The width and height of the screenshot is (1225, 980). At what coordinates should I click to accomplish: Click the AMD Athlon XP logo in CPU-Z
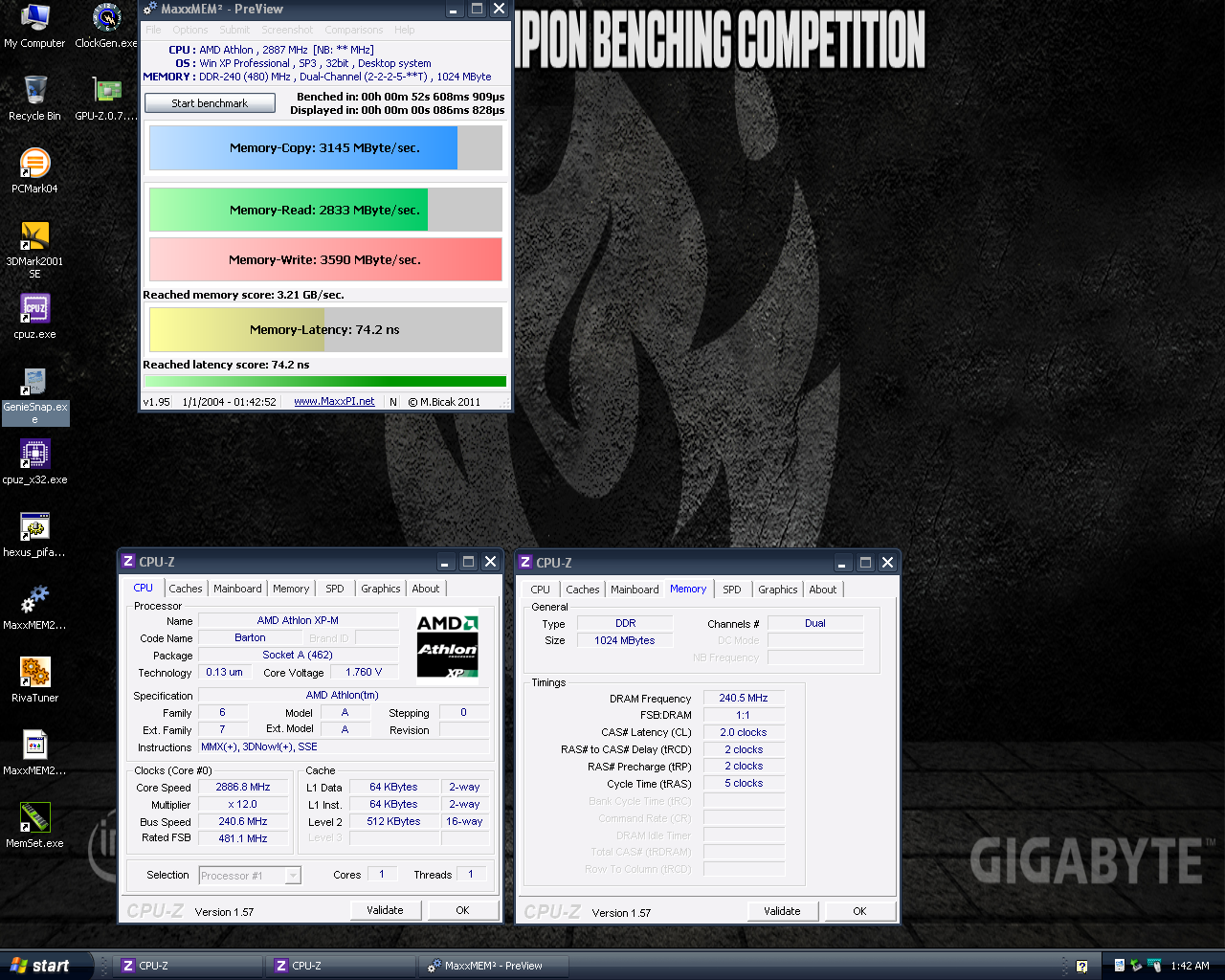(x=447, y=646)
